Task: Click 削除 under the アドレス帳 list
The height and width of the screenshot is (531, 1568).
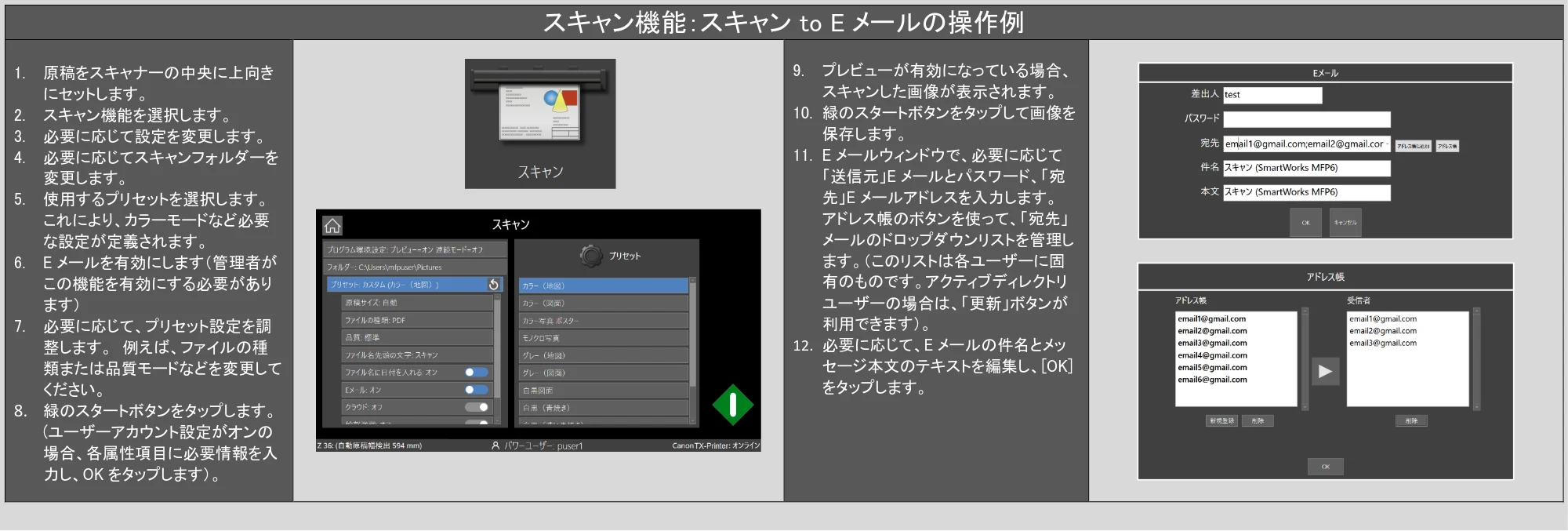Action: tap(1258, 421)
